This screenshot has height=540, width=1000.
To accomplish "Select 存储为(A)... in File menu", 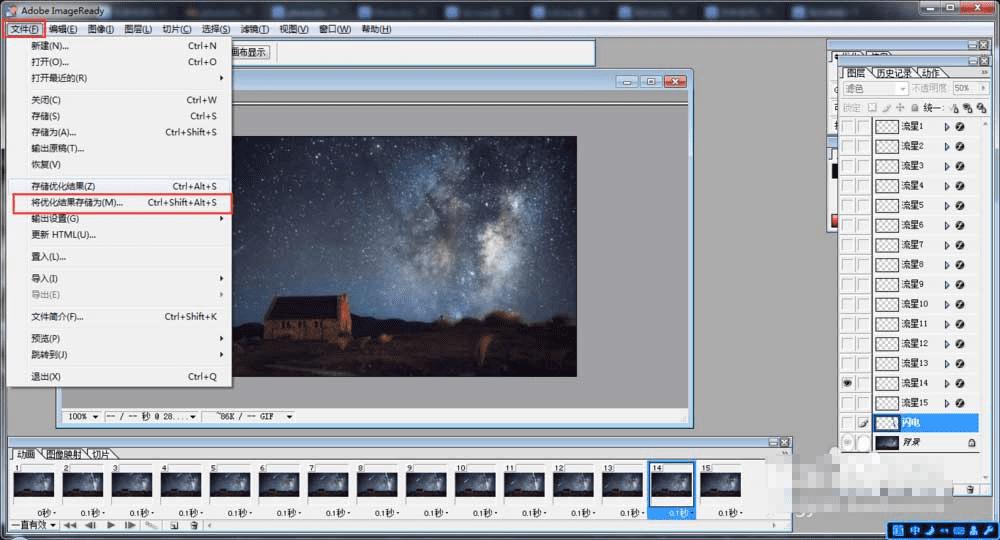I will click(121, 132).
